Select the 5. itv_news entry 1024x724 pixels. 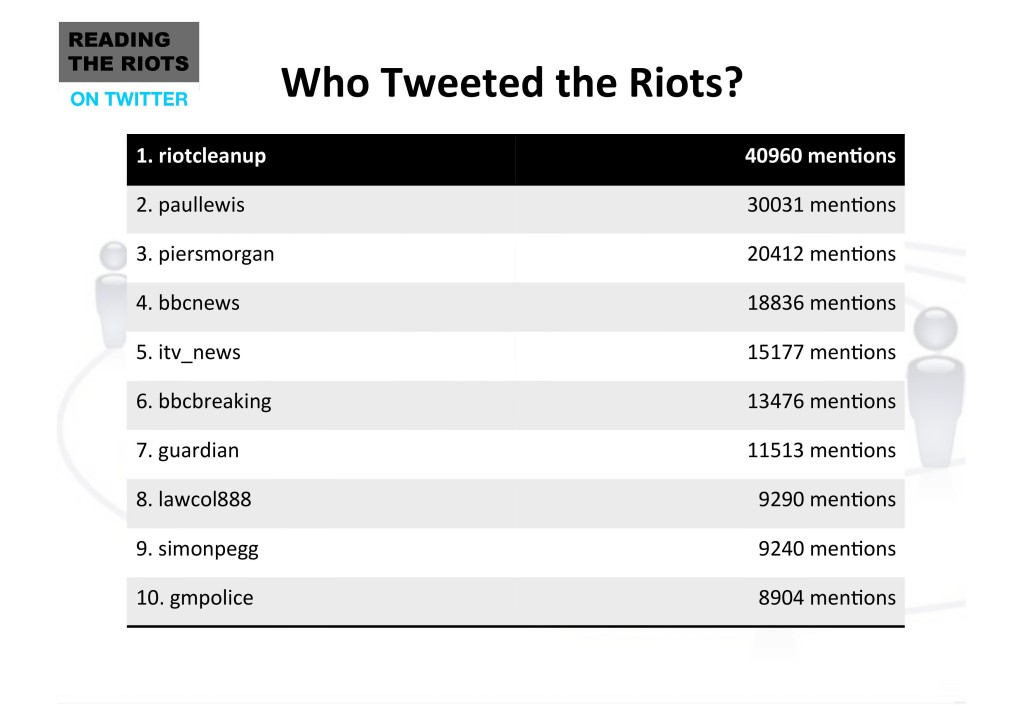[188, 353]
